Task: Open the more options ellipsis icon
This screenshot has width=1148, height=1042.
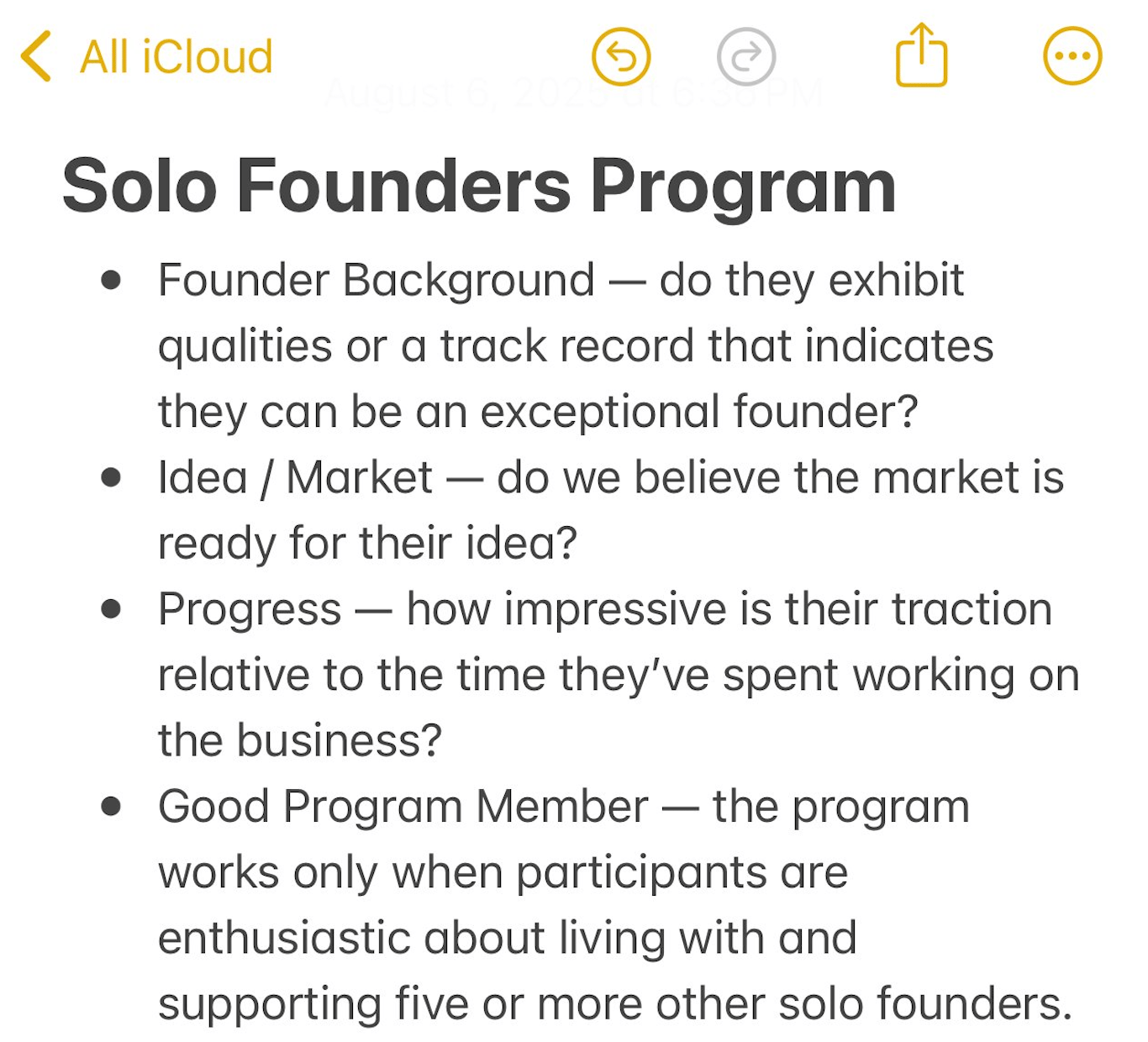Action: pyautogui.click(x=1072, y=56)
